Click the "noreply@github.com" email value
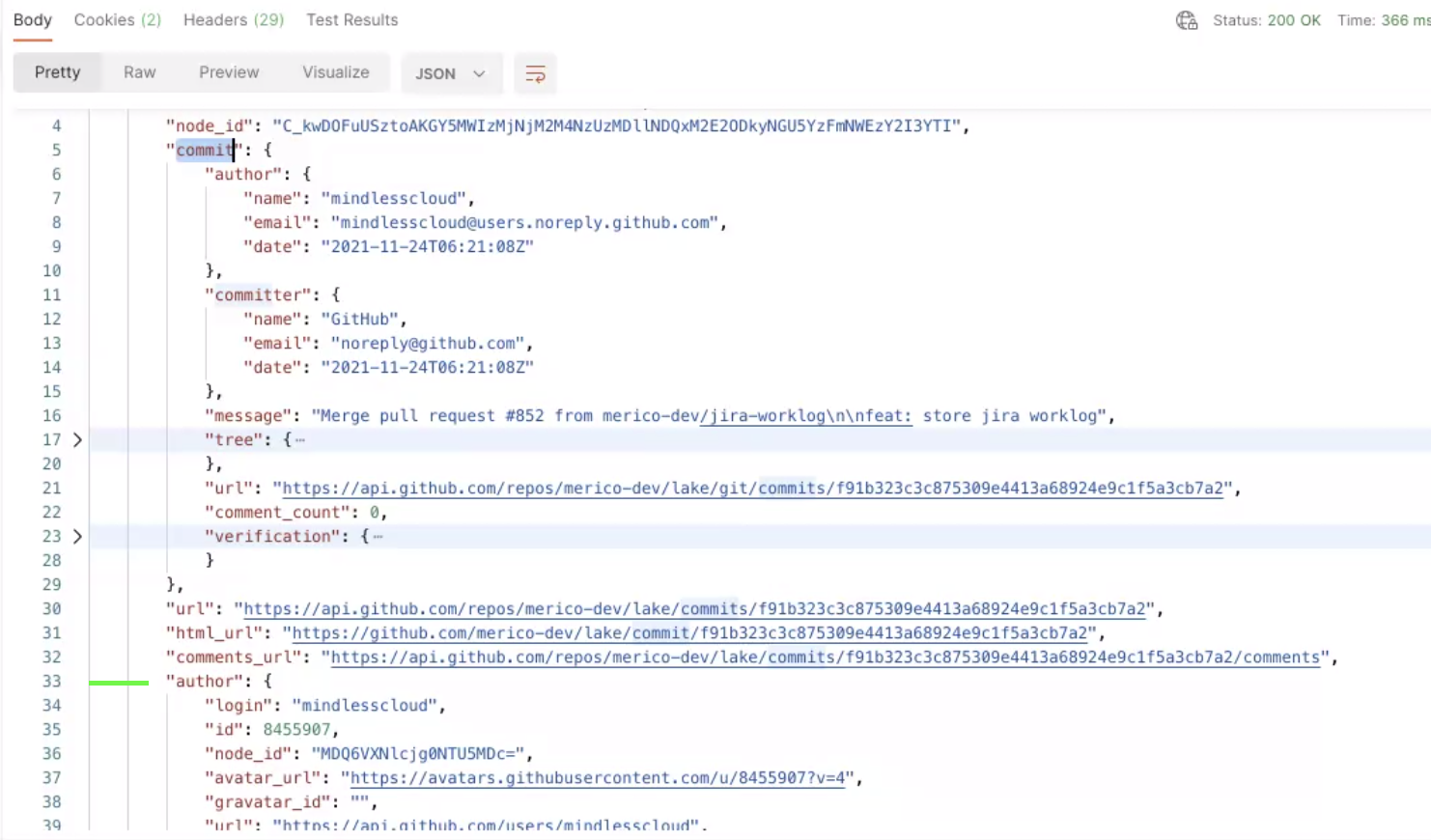The width and height of the screenshot is (1431, 840). (427, 344)
